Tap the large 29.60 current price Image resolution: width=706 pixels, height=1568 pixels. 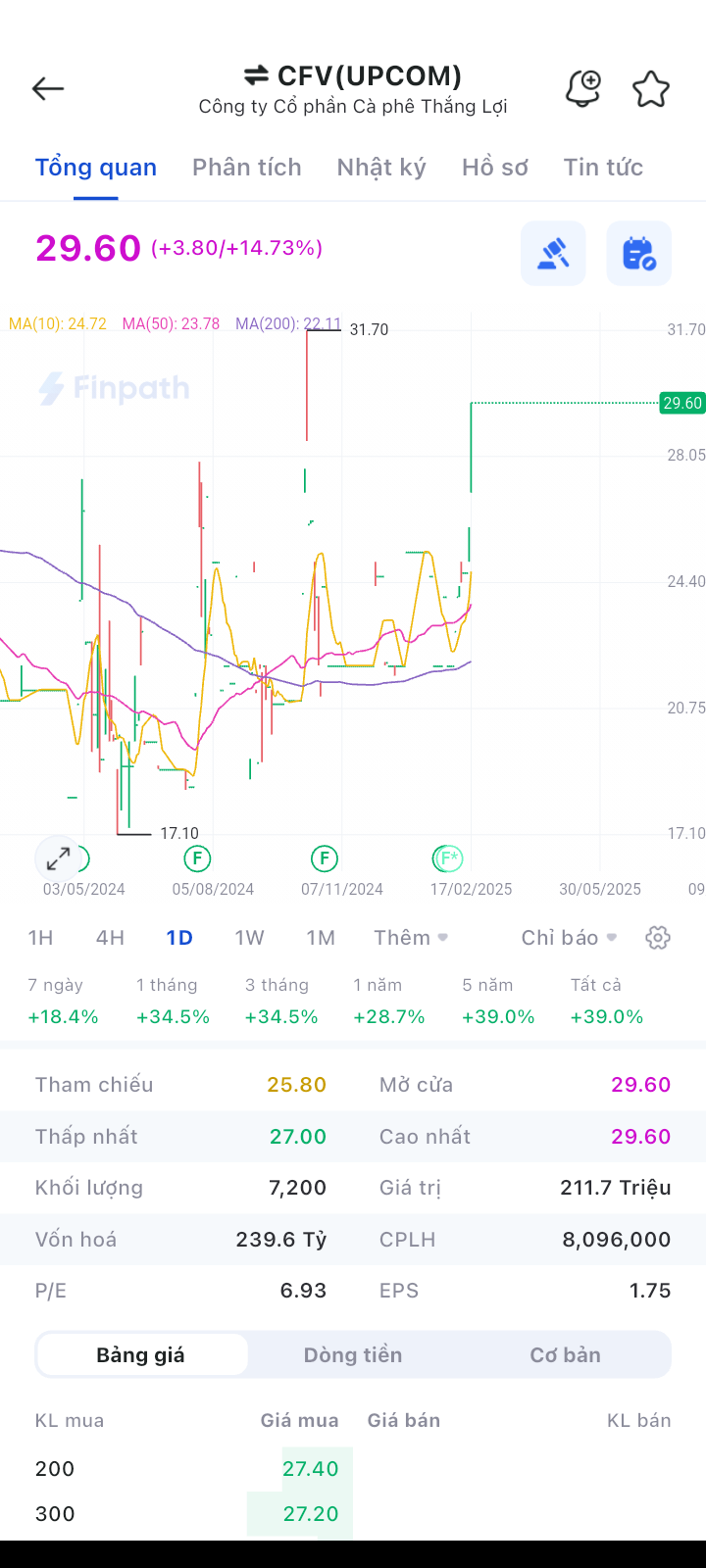tap(88, 248)
